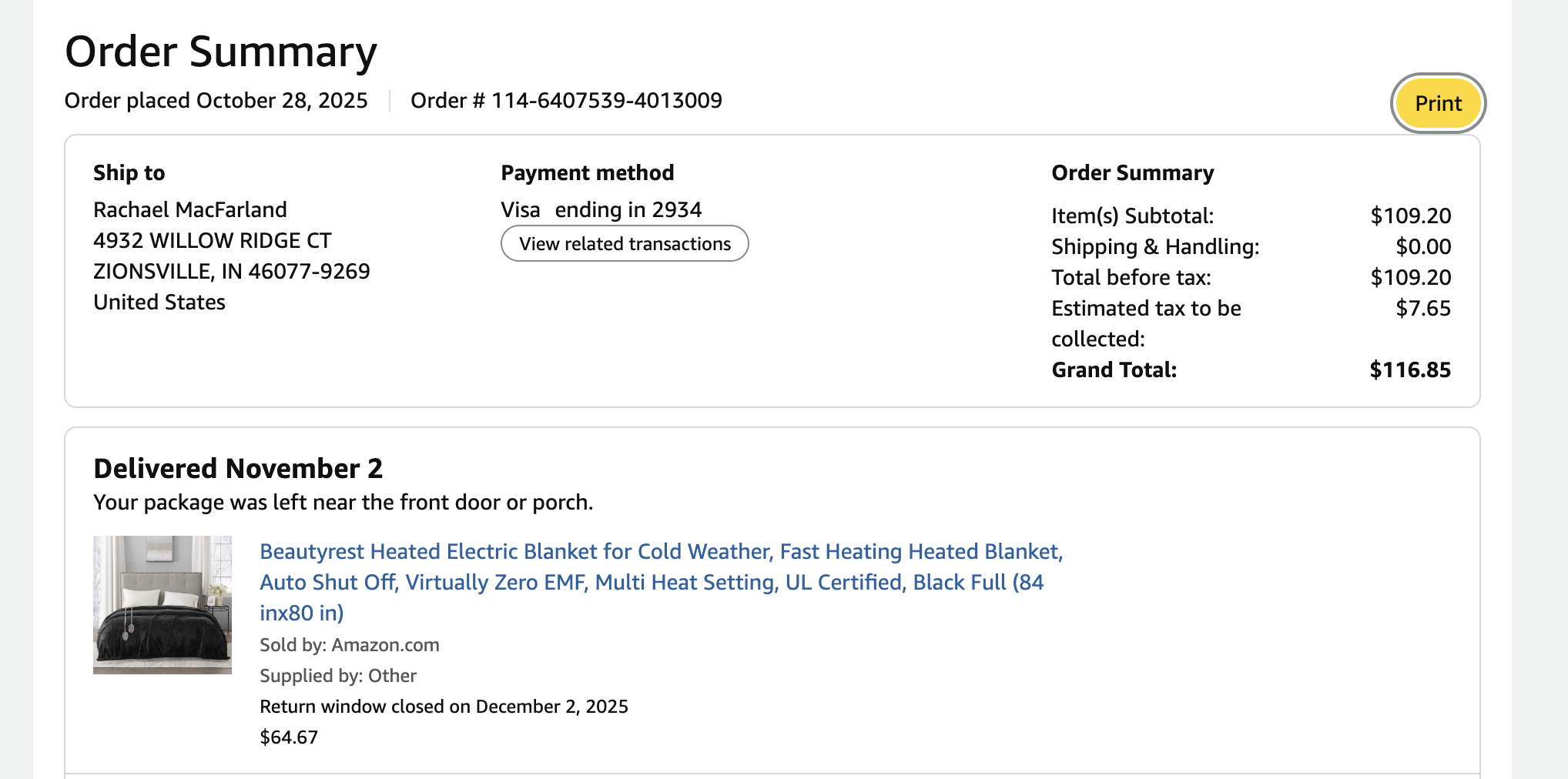Click the item price $64.67
The height and width of the screenshot is (779, 1568).
pyautogui.click(x=289, y=737)
